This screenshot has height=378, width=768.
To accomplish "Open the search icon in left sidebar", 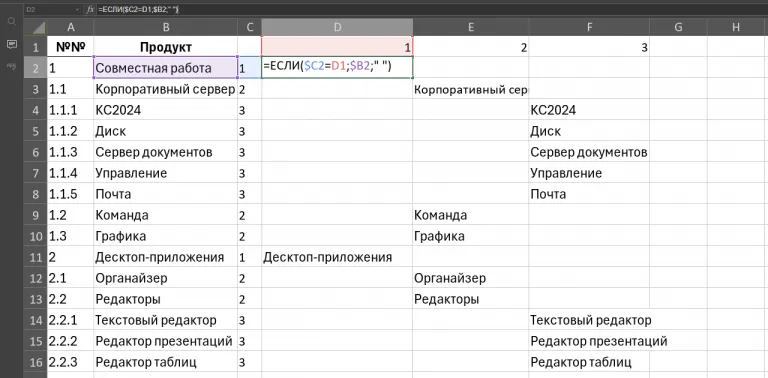I will click(12, 21).
